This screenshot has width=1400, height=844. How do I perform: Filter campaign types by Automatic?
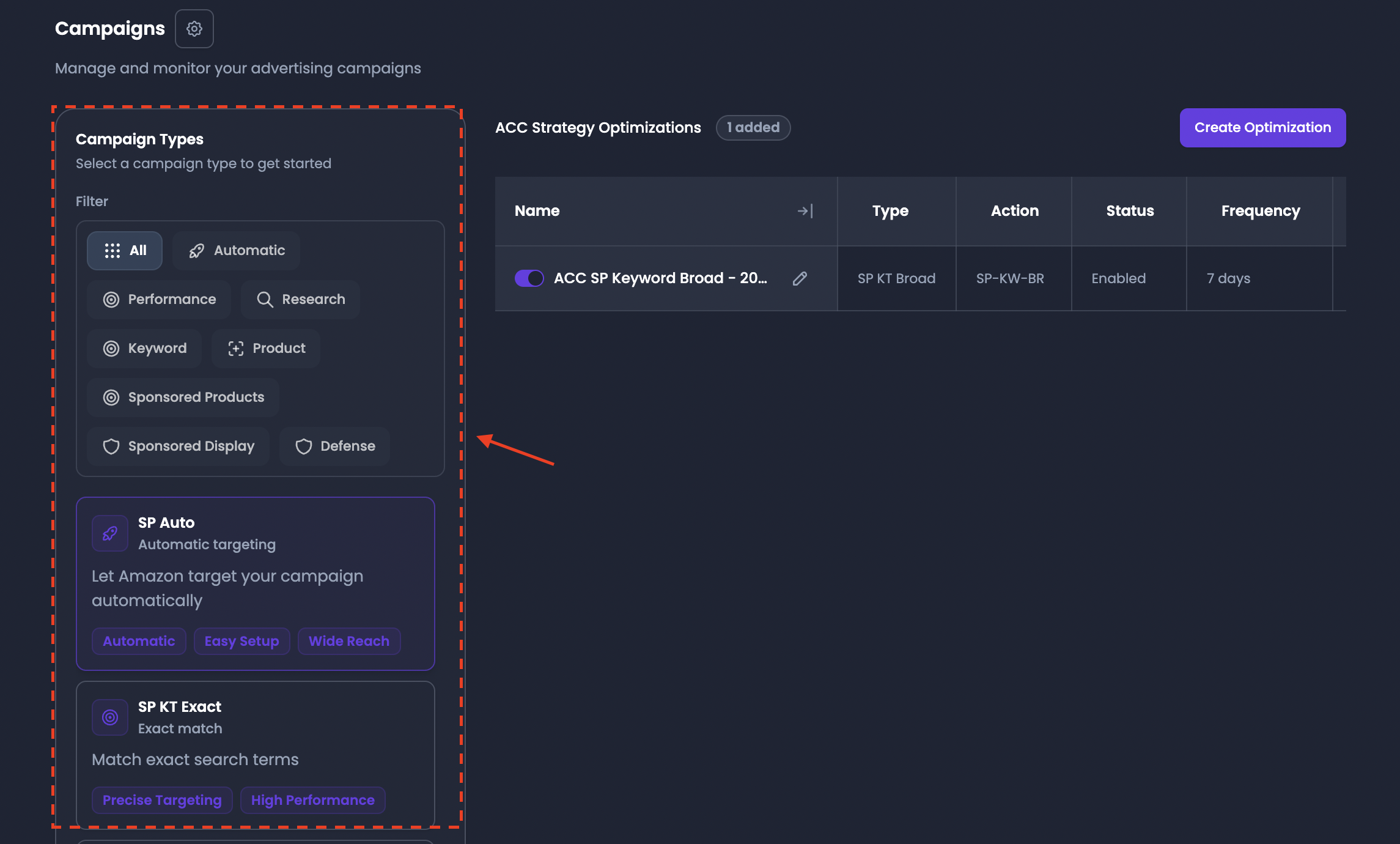(x=237, y=251)
